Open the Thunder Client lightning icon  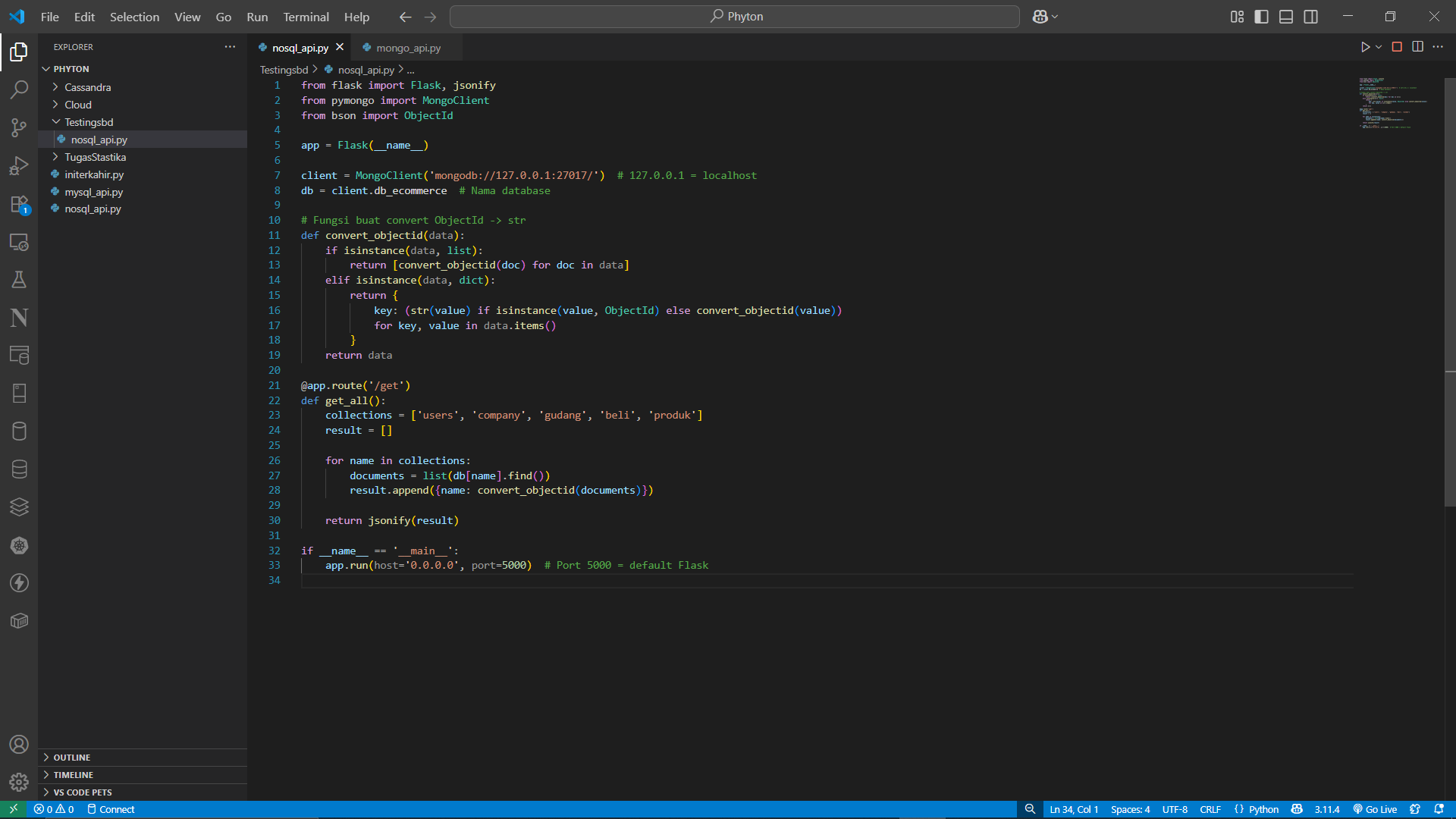click(x=19, y=583)
